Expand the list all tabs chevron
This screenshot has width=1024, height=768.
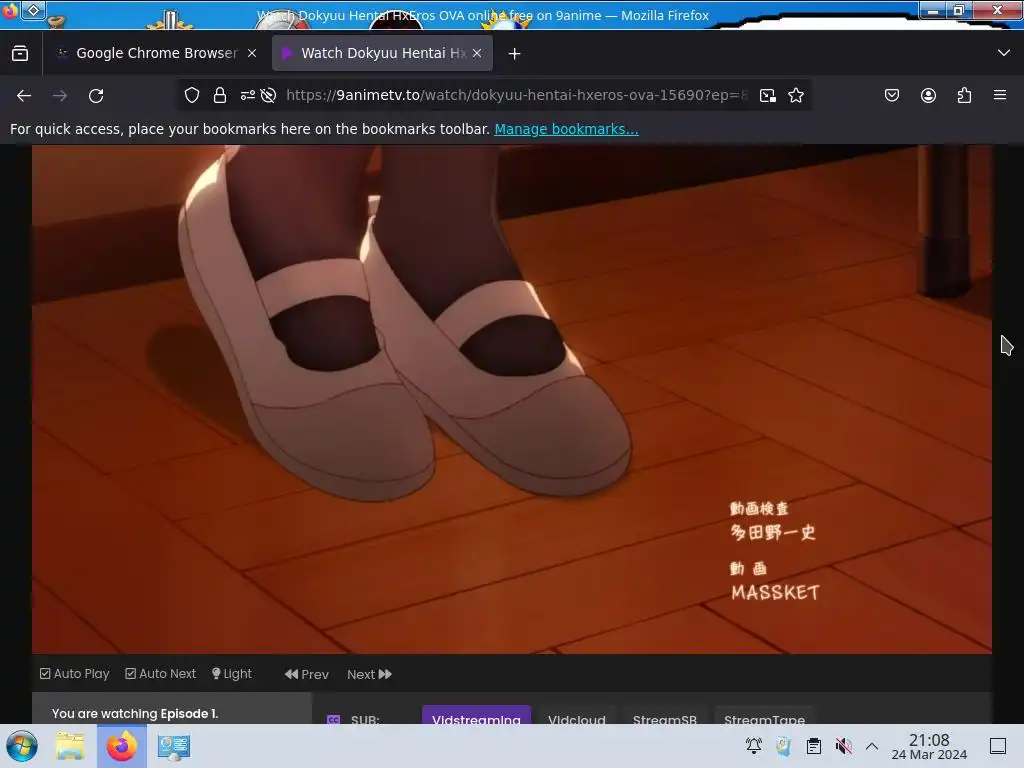click(x=1004, y=53)
